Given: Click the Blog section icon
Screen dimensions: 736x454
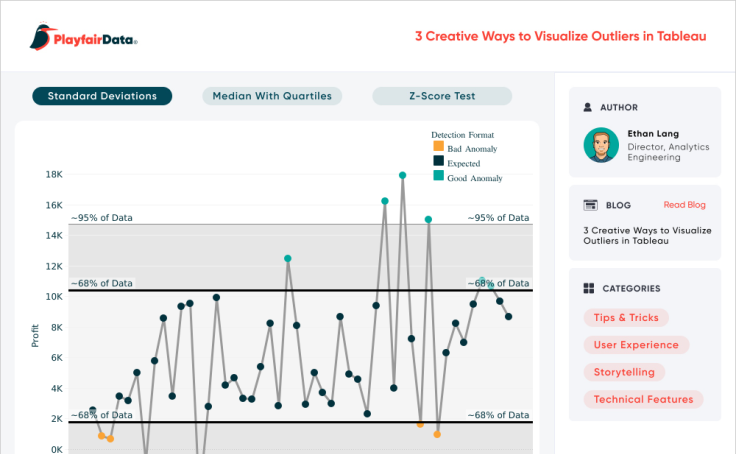Looking at the screenshot, I should 589,205.
